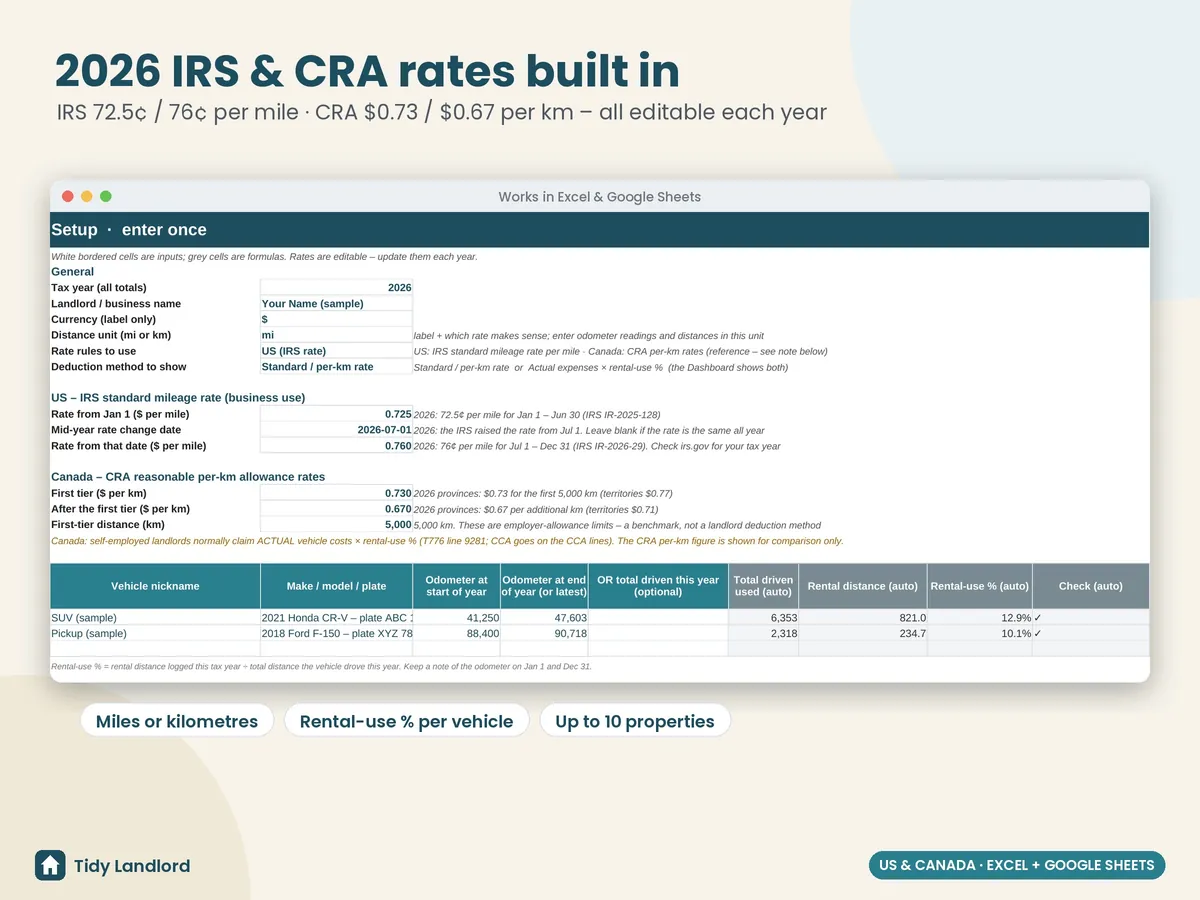This screenshot has height=900, width=1200.
Task: Select the 2021 Honda CR-V cell
Action: click(336, 618)
